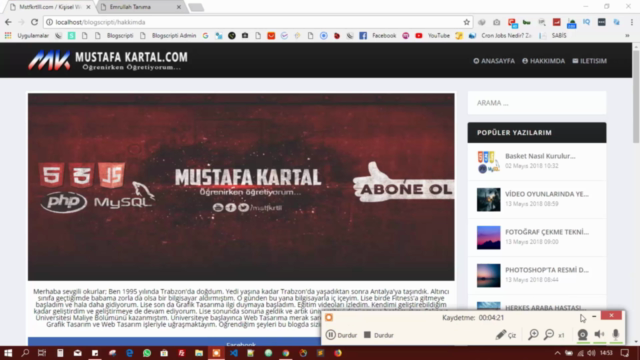The height and width of the screenshot is (360, 640).
Task: Open the Facebook bookmark
Action: (378, 36)
